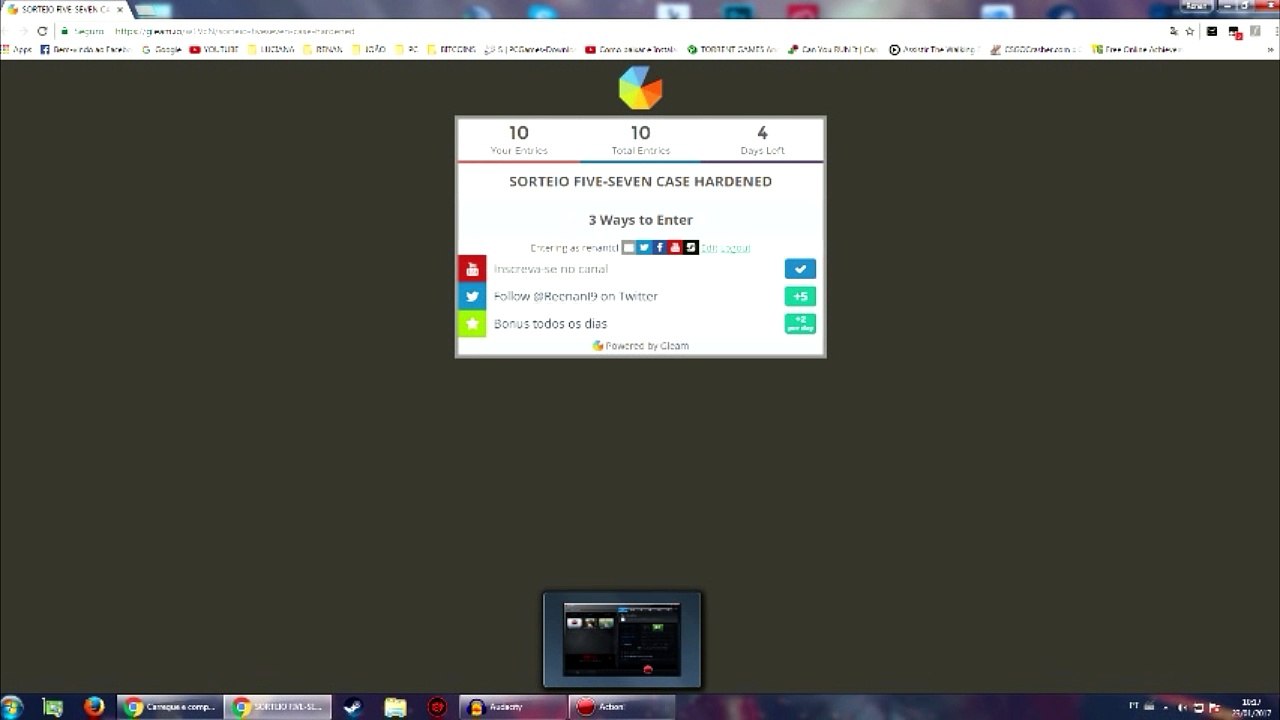Click the small YouTube icon in the Entering as row
Image resolution: width=1280 pixels, height=720 pixels.
click(x=675, y=247)
